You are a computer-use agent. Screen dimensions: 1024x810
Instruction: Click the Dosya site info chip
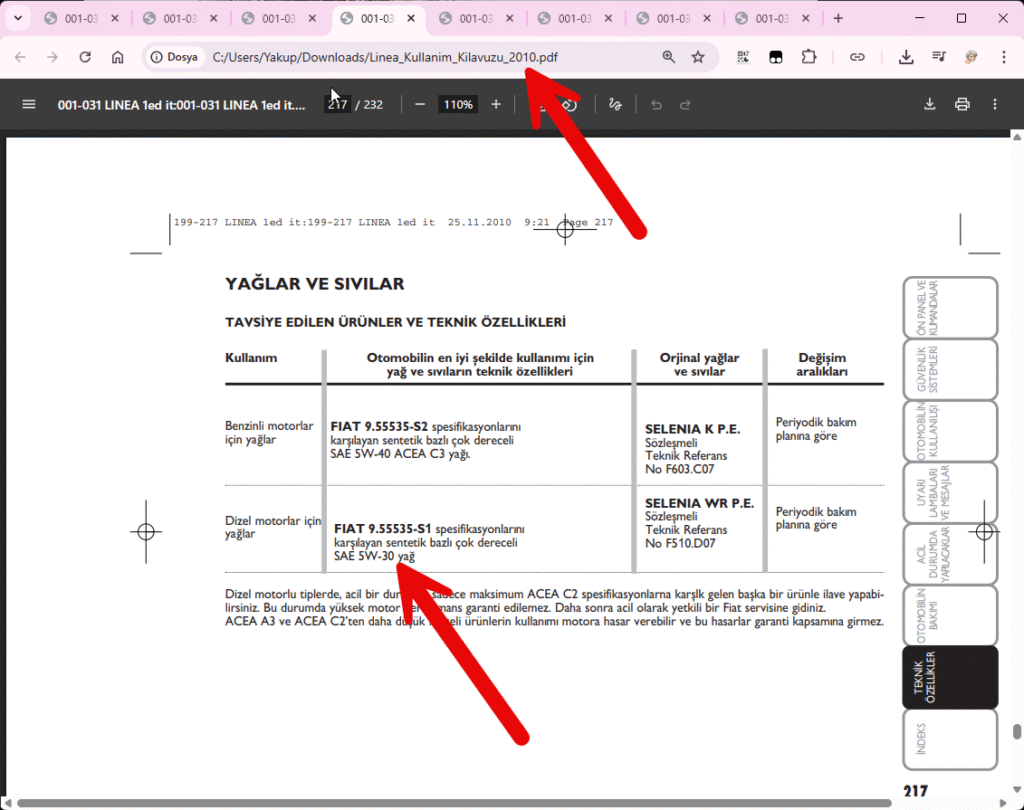click(174, 57)
